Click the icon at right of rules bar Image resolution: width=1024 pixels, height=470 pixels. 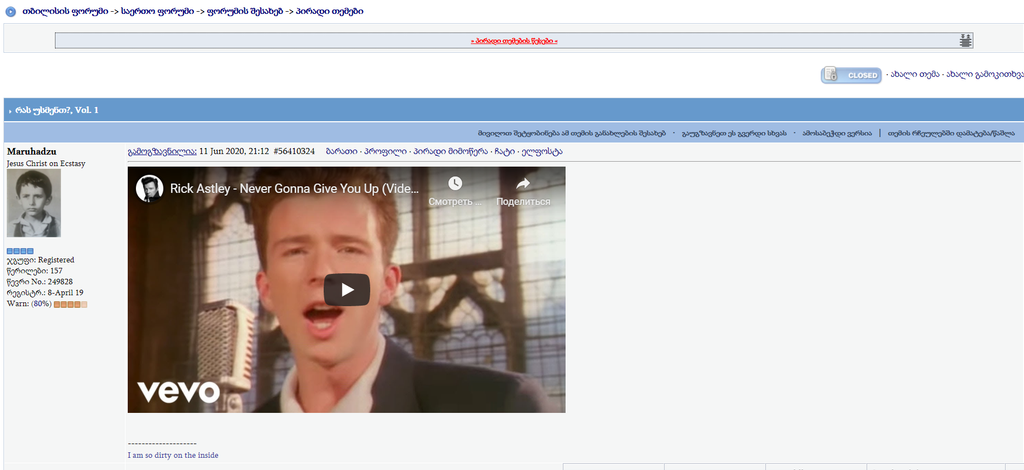[x=966, y=40]
